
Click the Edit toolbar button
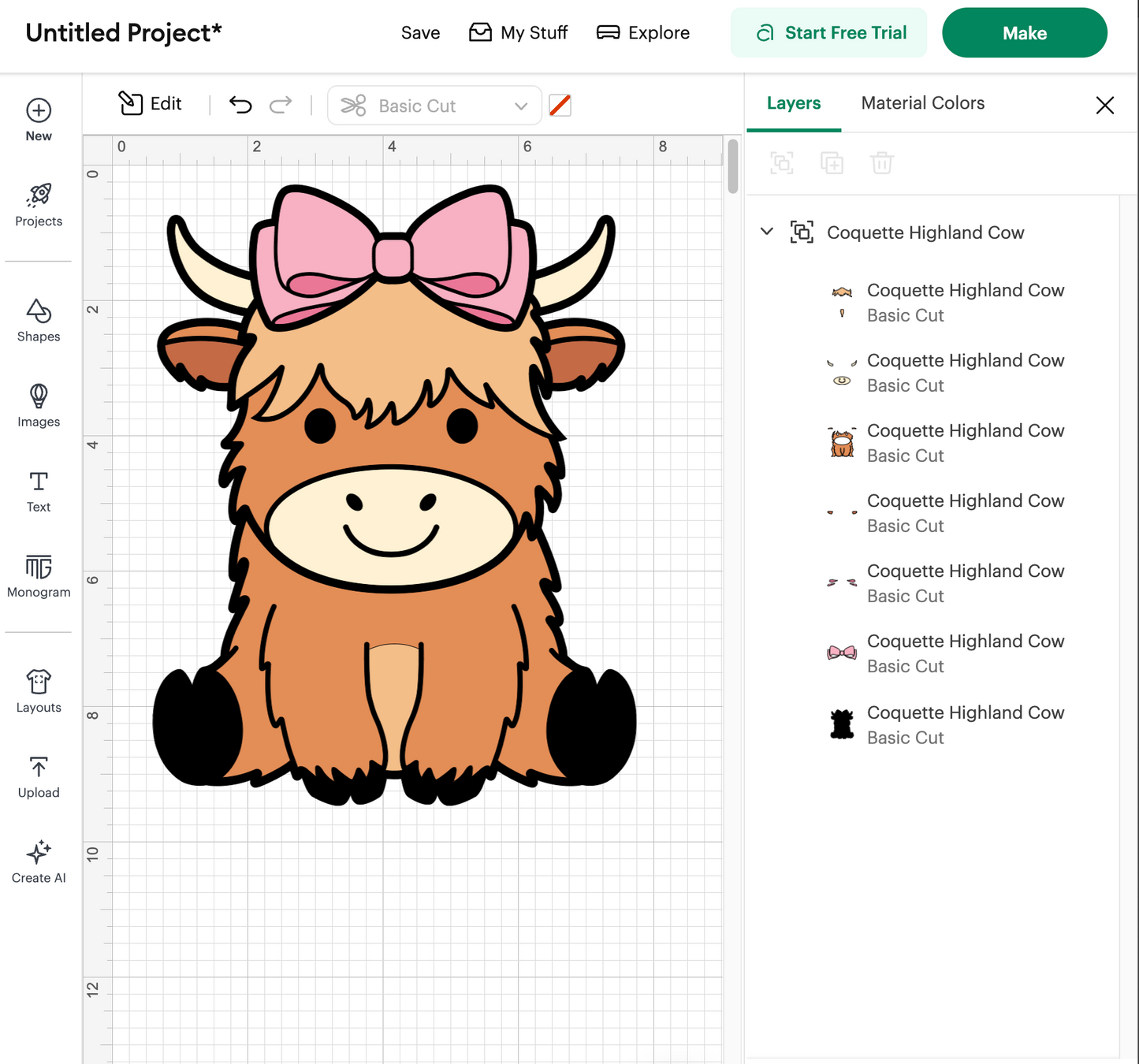point(150,104)
